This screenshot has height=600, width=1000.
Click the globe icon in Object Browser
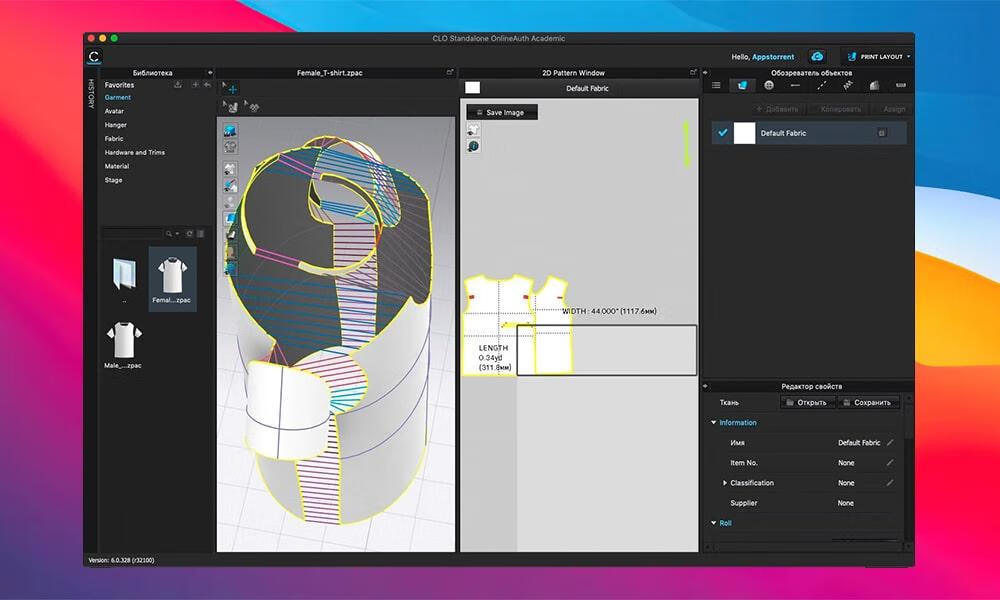tap(768, 85)
